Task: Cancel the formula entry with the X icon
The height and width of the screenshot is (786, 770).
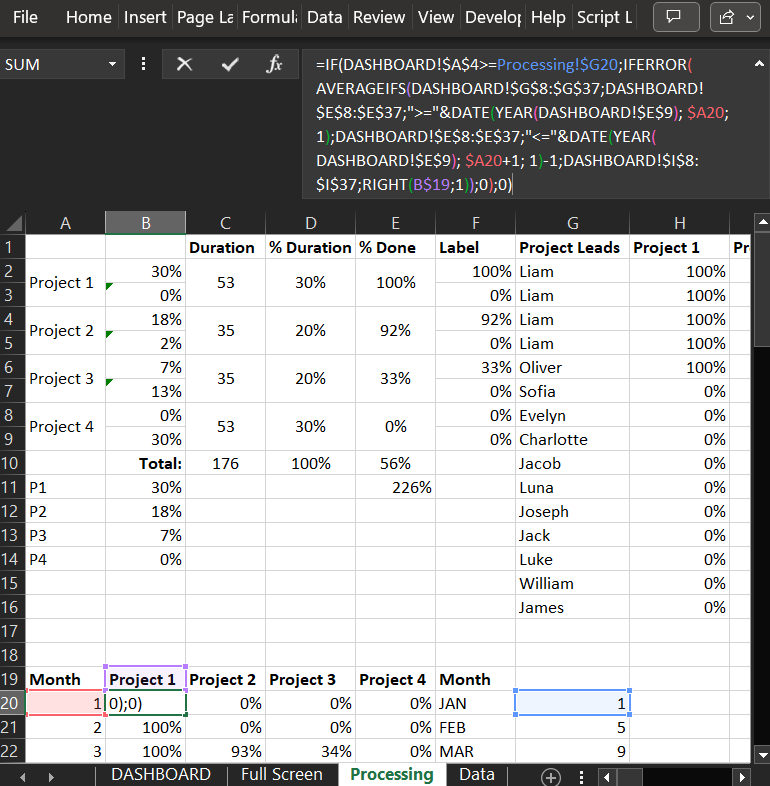Action: (x=184, y=64)
